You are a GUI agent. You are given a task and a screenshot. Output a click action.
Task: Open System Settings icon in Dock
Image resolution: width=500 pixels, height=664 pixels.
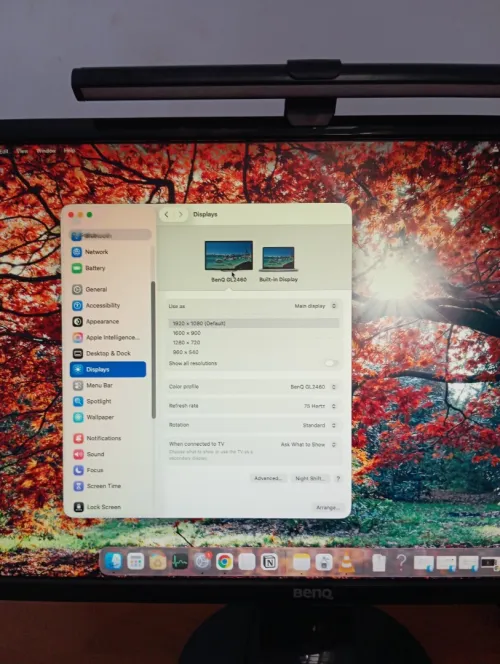pyautogui.click(x=202, y=562)
